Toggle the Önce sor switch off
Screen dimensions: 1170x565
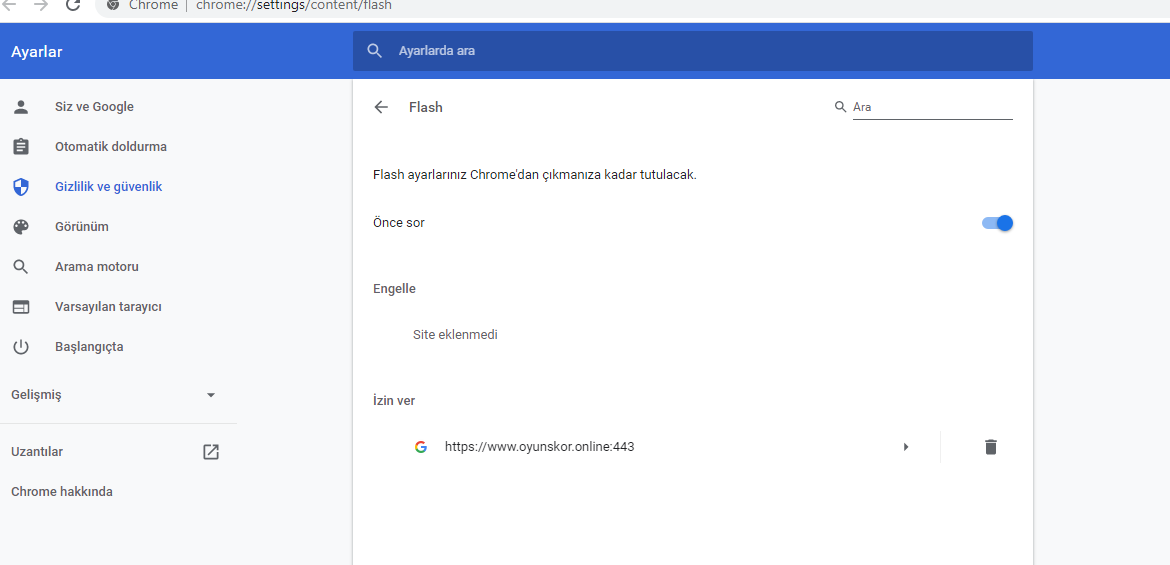pyautogui.click(x=998, y=222)
